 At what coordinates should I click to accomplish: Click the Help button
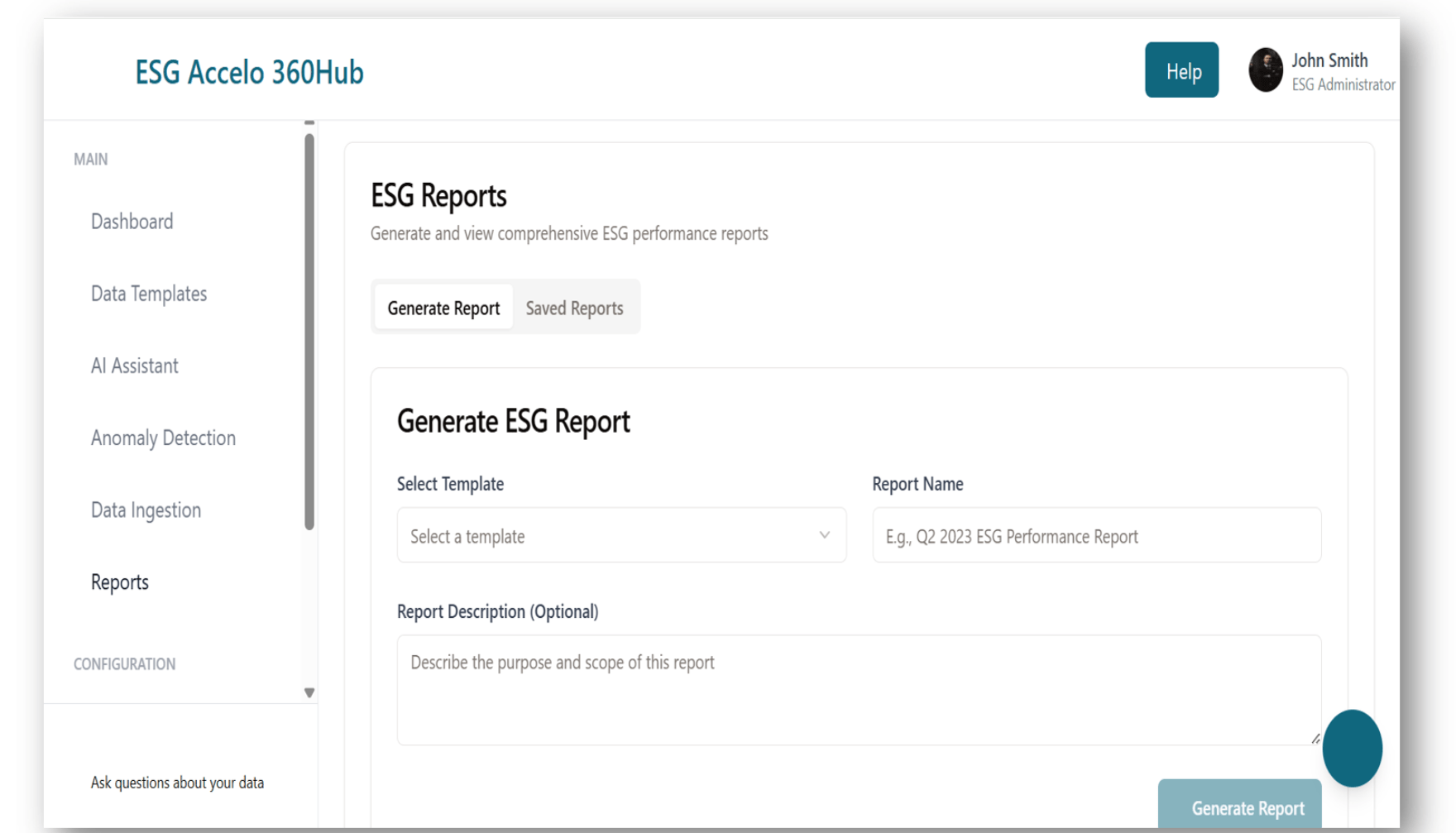click(1181, 70)
